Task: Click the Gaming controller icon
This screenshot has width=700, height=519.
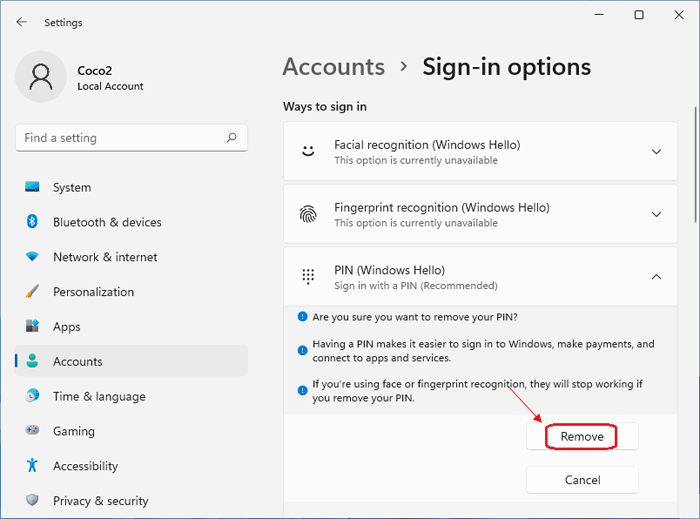Action: click(x=32, y=430)
